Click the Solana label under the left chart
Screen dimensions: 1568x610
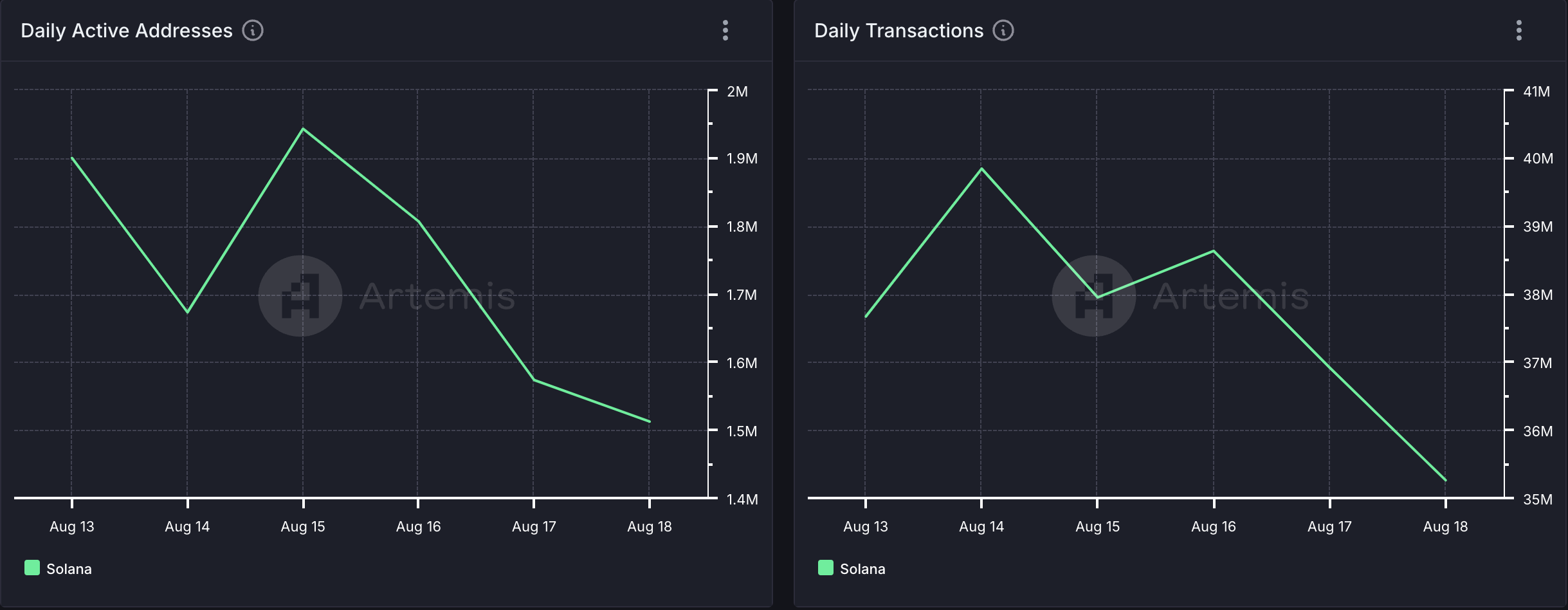coord(69,568)
